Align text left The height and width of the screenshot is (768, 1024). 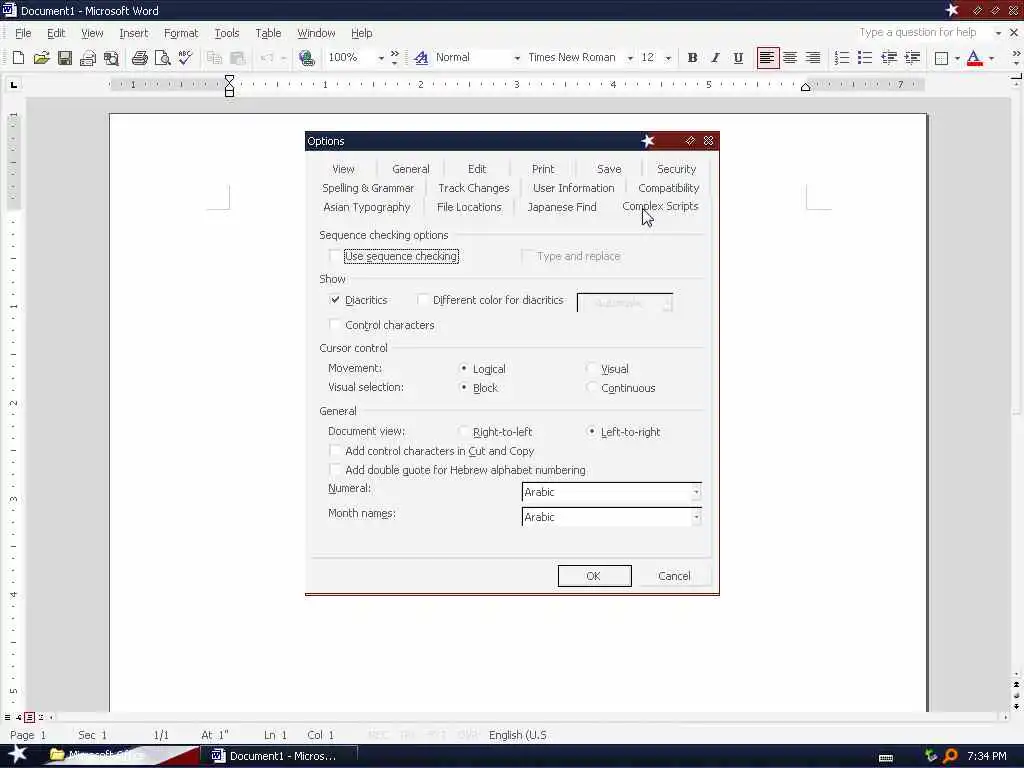(767, 58)
